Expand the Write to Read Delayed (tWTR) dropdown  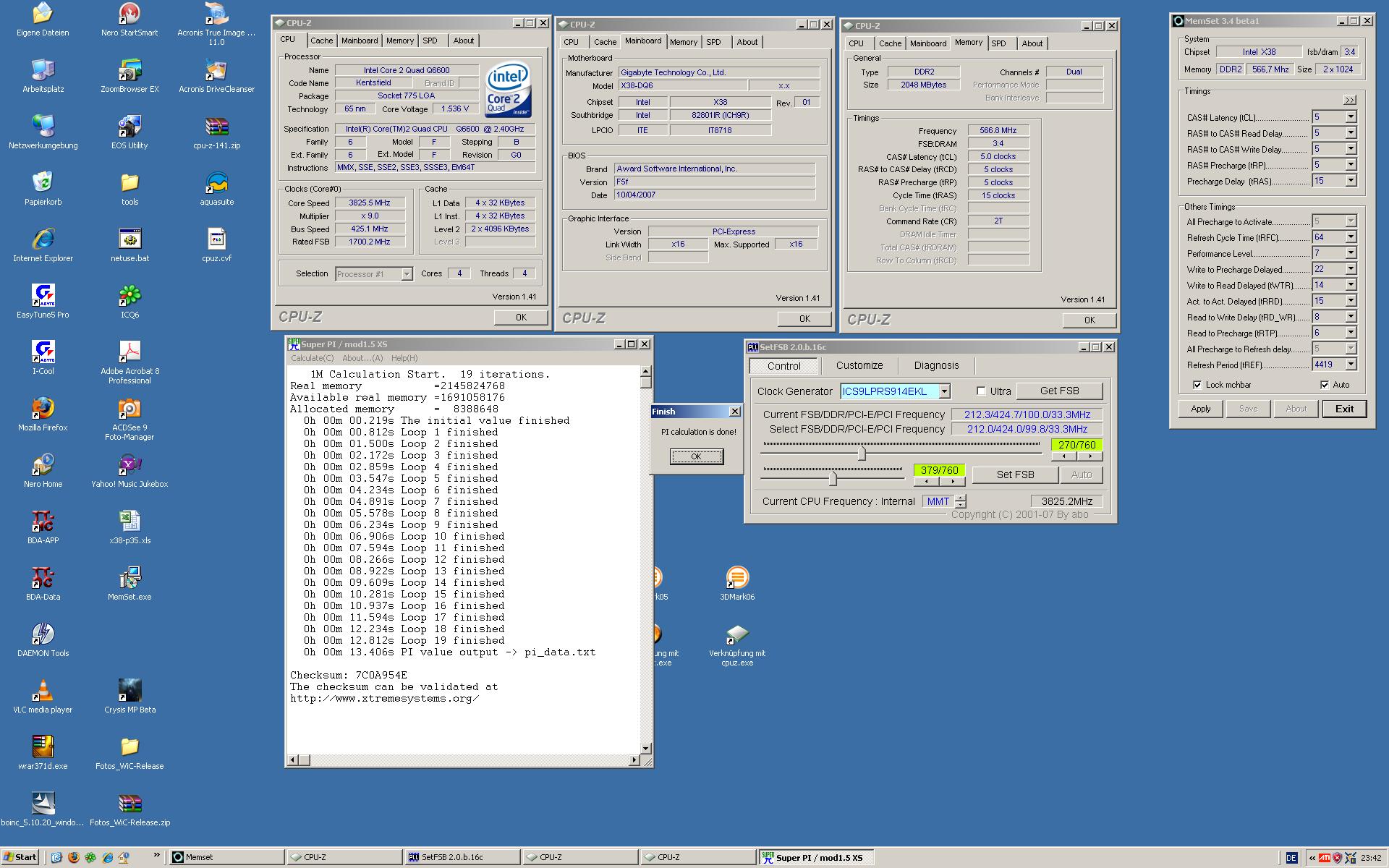(x=1350, y=285)
